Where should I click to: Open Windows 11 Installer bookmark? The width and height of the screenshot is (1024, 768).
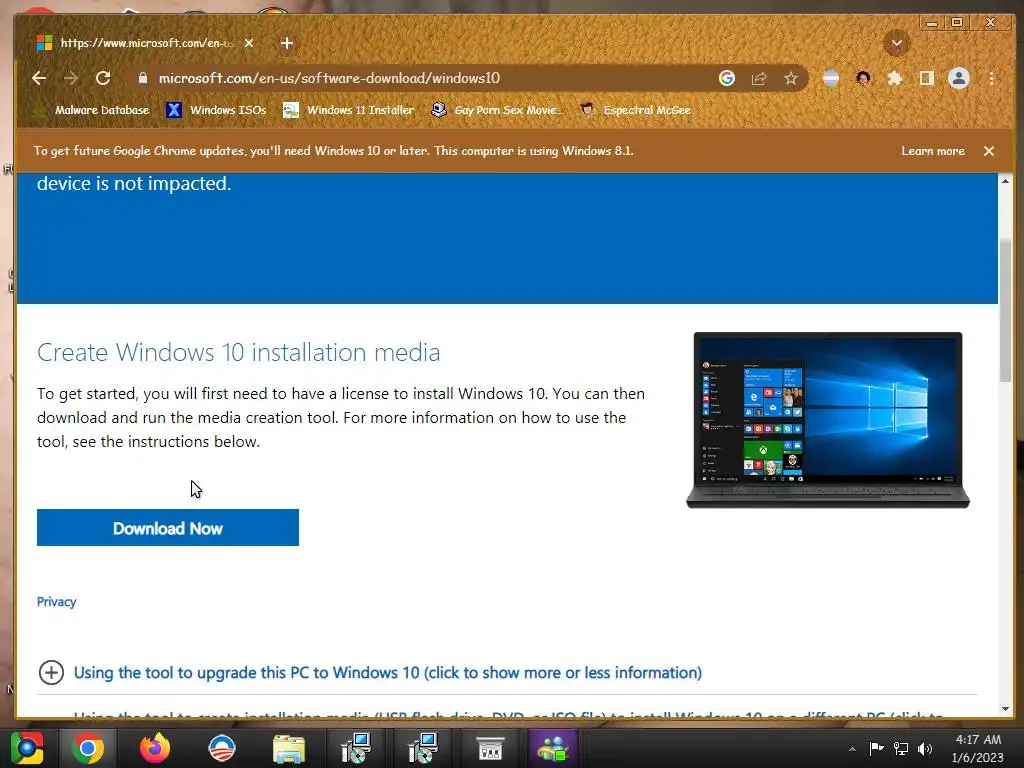349,110
